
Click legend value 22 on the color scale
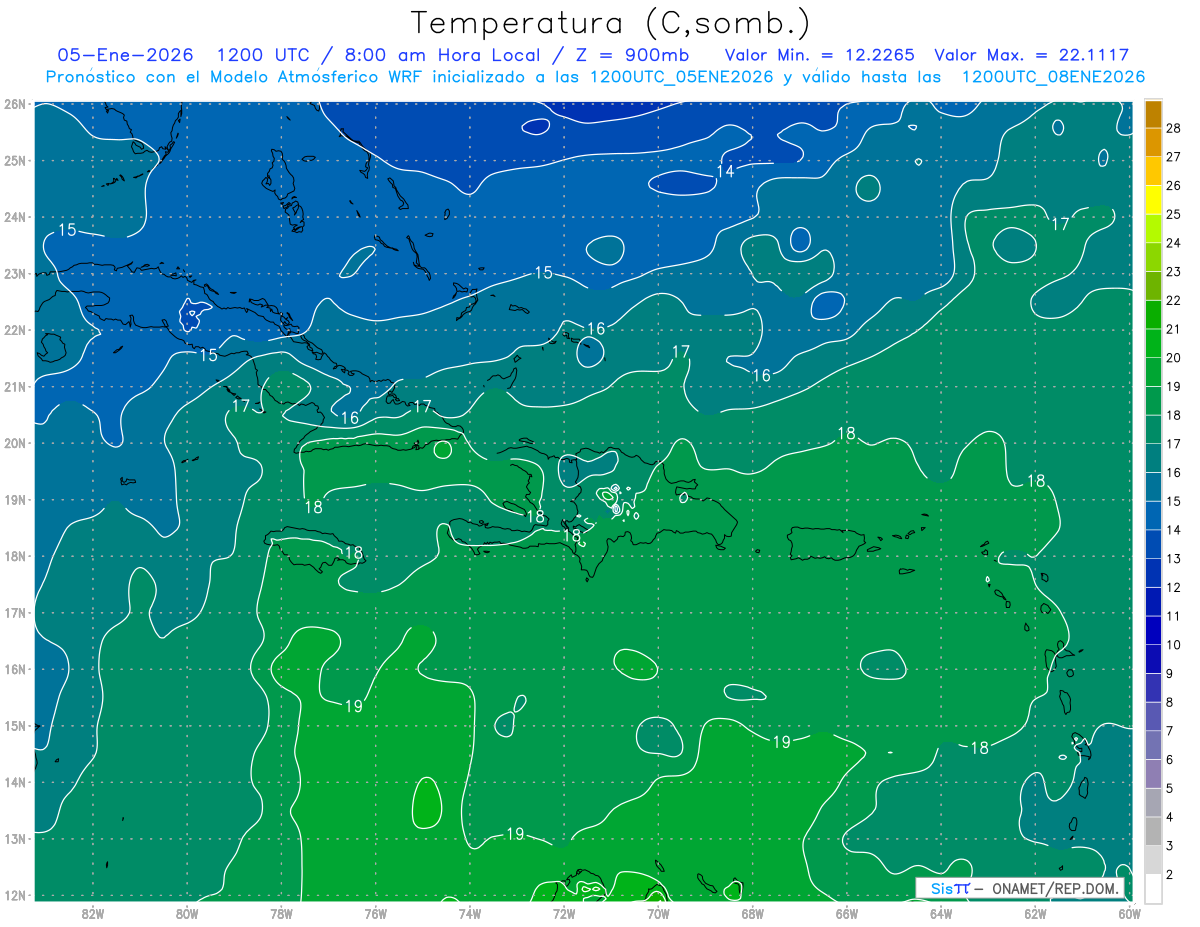1174,300
